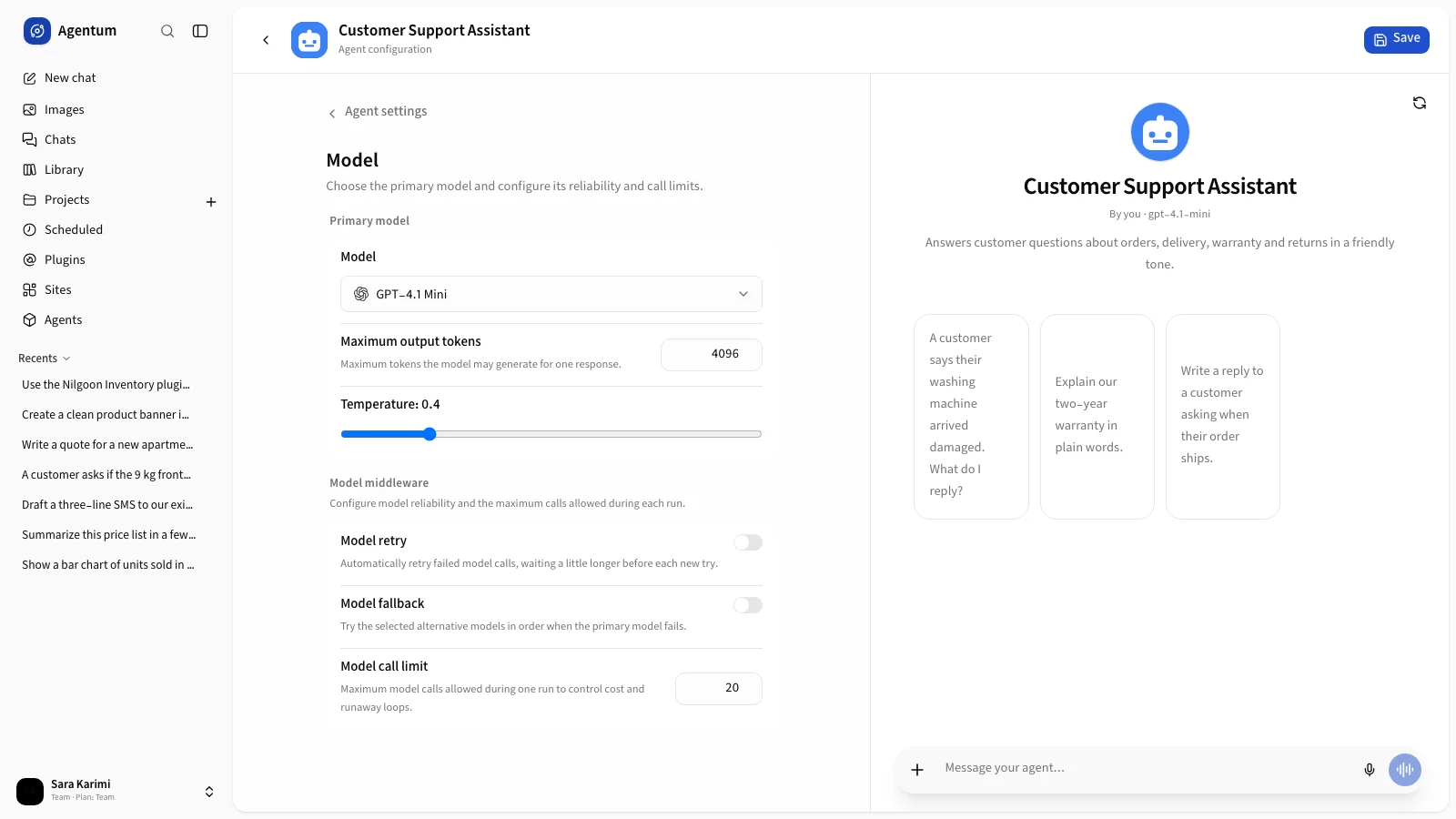Viewport: 1456px width, 819px height.
Task: Select the washing machine damaged prompt card
Action: pyautogui.click(x=971, y=417)
